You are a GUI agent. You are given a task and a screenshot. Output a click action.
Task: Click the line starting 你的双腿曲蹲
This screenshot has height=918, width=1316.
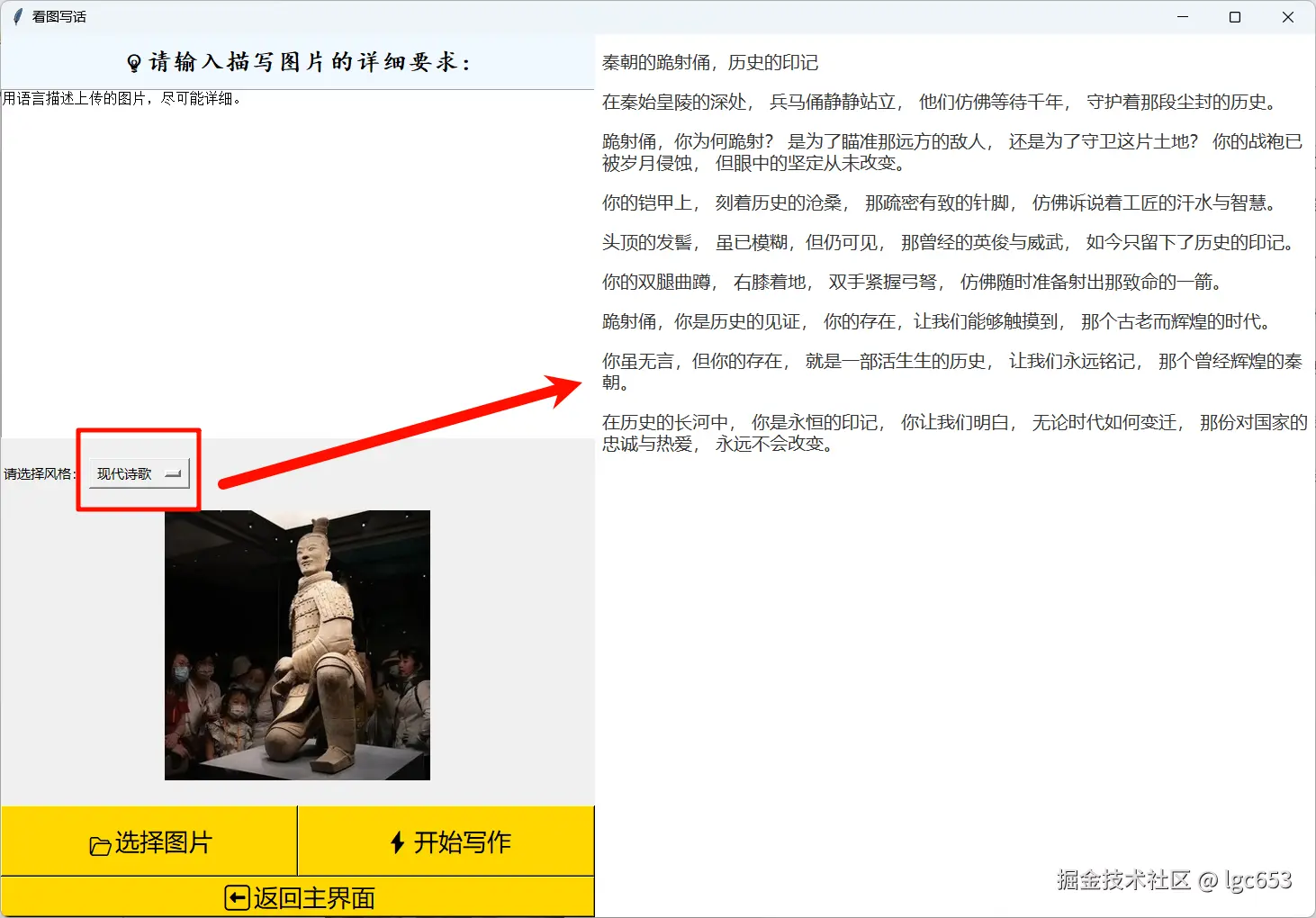(915, 282)
